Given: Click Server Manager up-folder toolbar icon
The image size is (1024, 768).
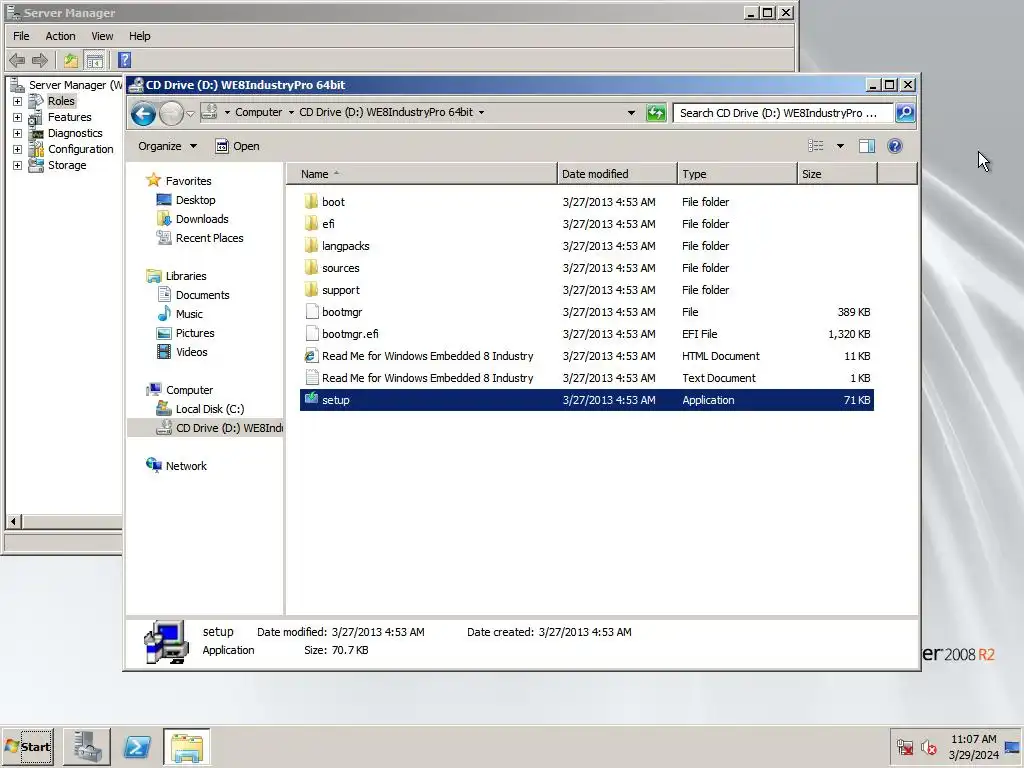Looking at the screenshot, I should coord(71,61).
